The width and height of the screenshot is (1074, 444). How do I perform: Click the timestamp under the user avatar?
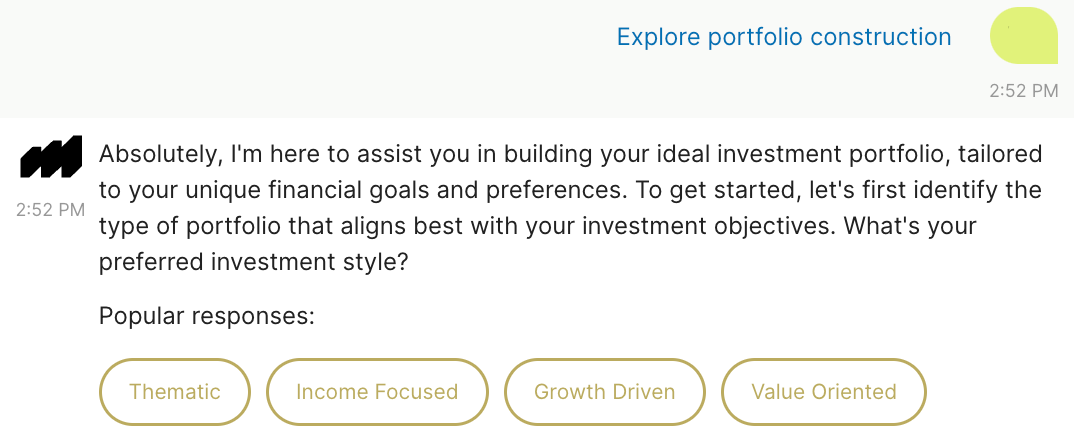1023,91
